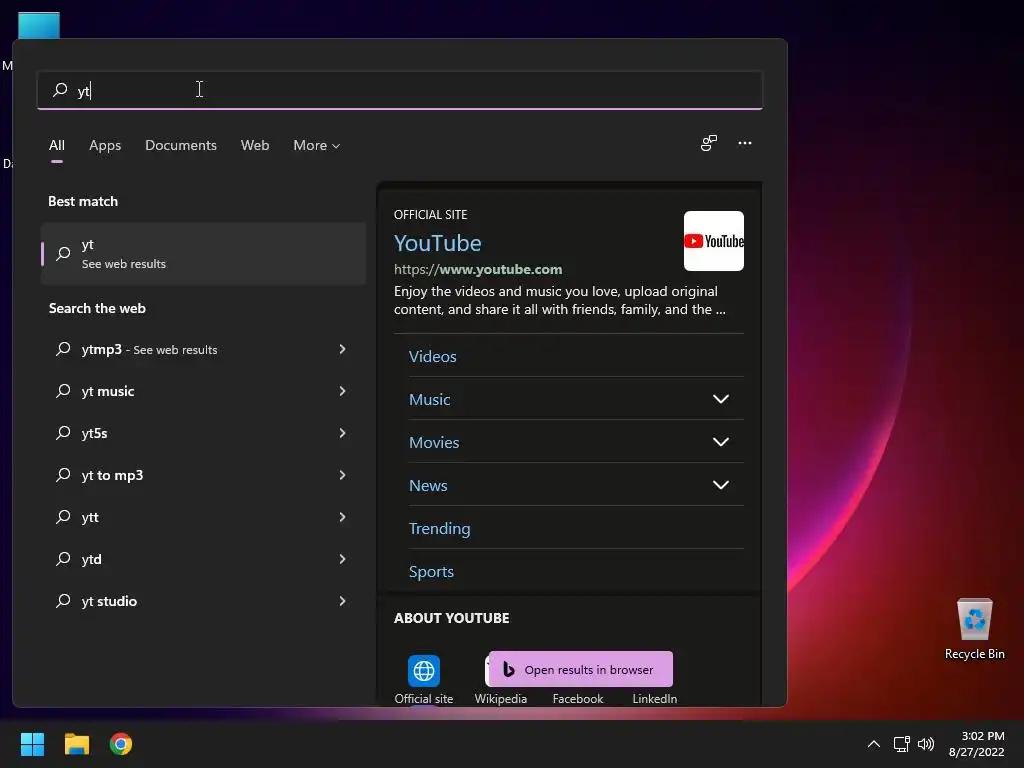Click search icon beside ytt suggestion
This screenshot has height=768, width=1024.
tap(63, 517)
